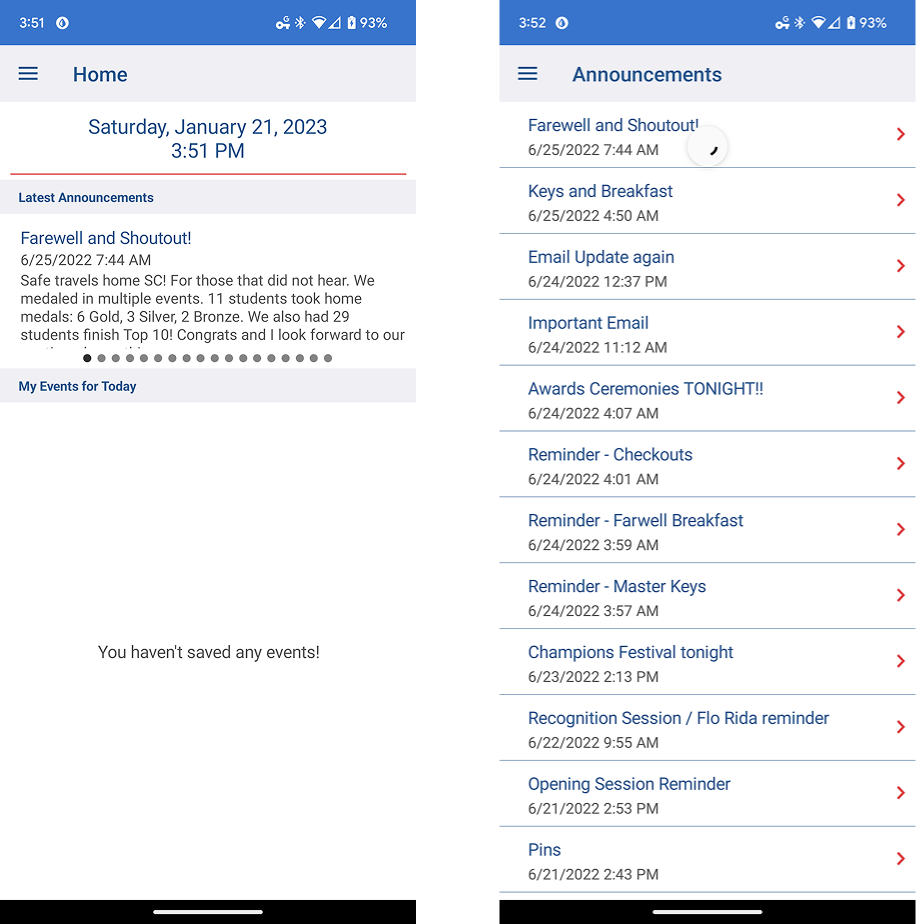Viewport: 916px width, 924px height.
Task: Tap 'Safe travels home SC!' announcement body text
Action: 212,308
